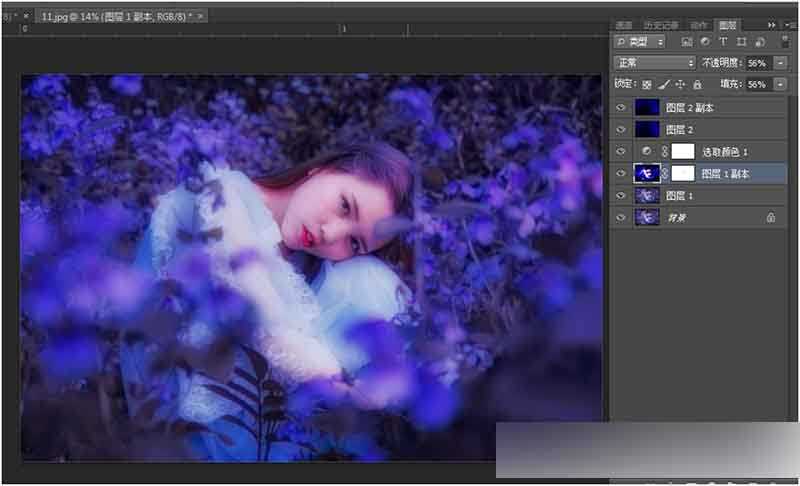
Task: Click the lock all padlock icon
Action: point(697,85)
